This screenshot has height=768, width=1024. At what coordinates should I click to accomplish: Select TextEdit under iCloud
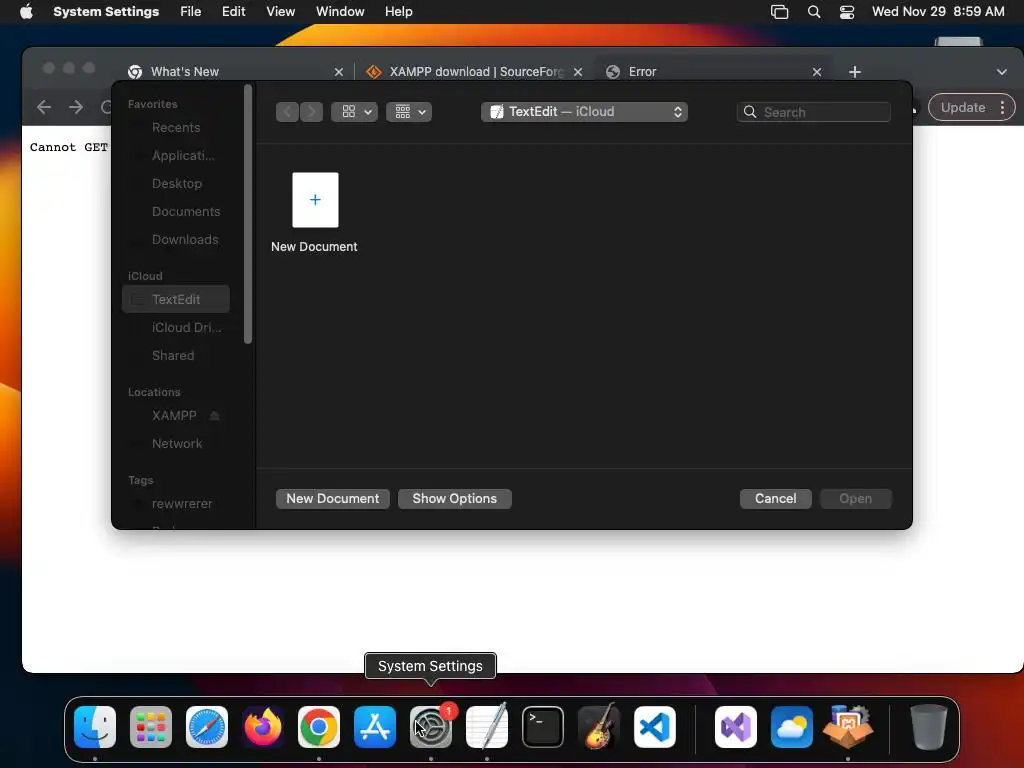point(176,299)
